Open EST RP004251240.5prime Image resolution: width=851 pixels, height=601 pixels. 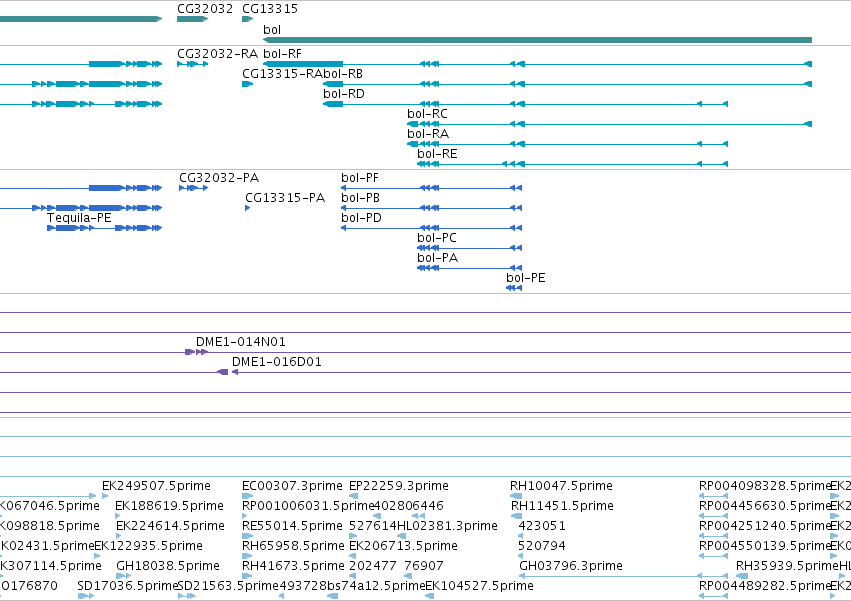[x=764, y=526]
